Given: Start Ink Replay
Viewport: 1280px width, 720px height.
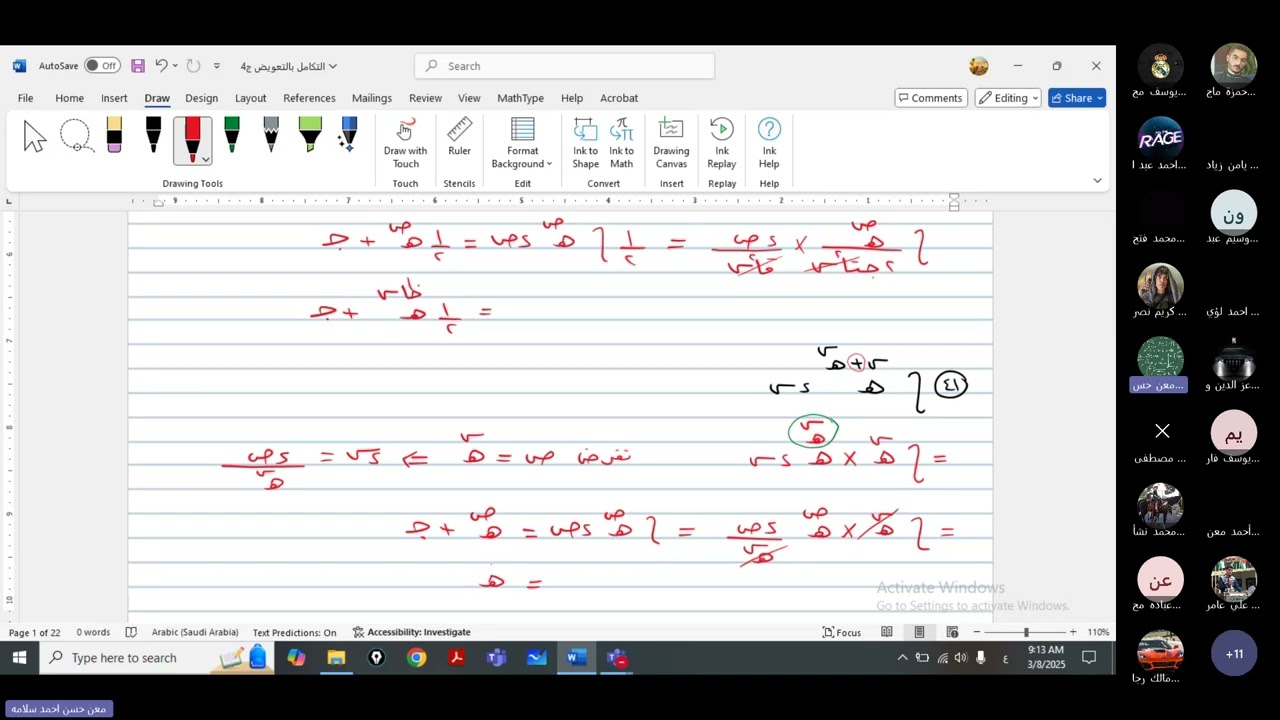Looking at the screenshot, I should (x=721, y=144).
